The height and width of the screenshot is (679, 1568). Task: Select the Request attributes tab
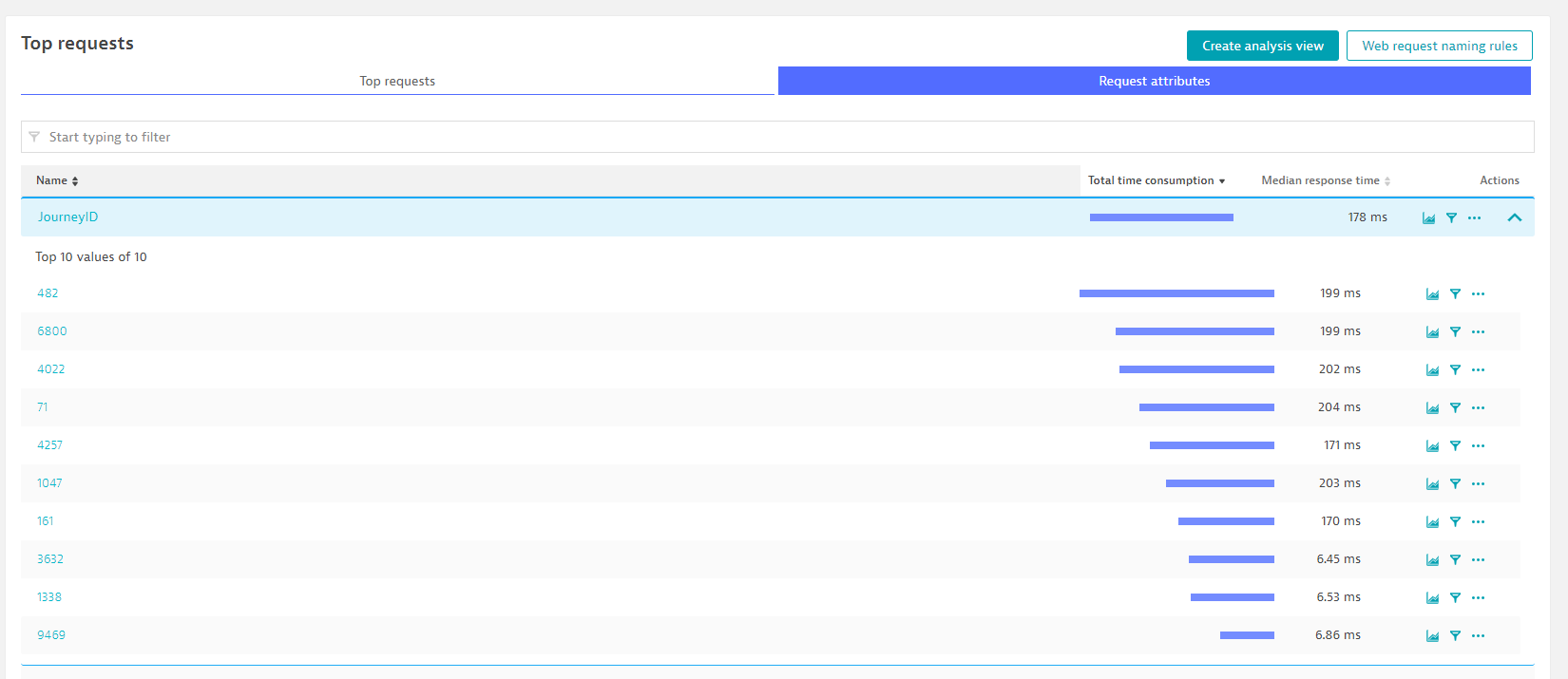[1154, 81]
